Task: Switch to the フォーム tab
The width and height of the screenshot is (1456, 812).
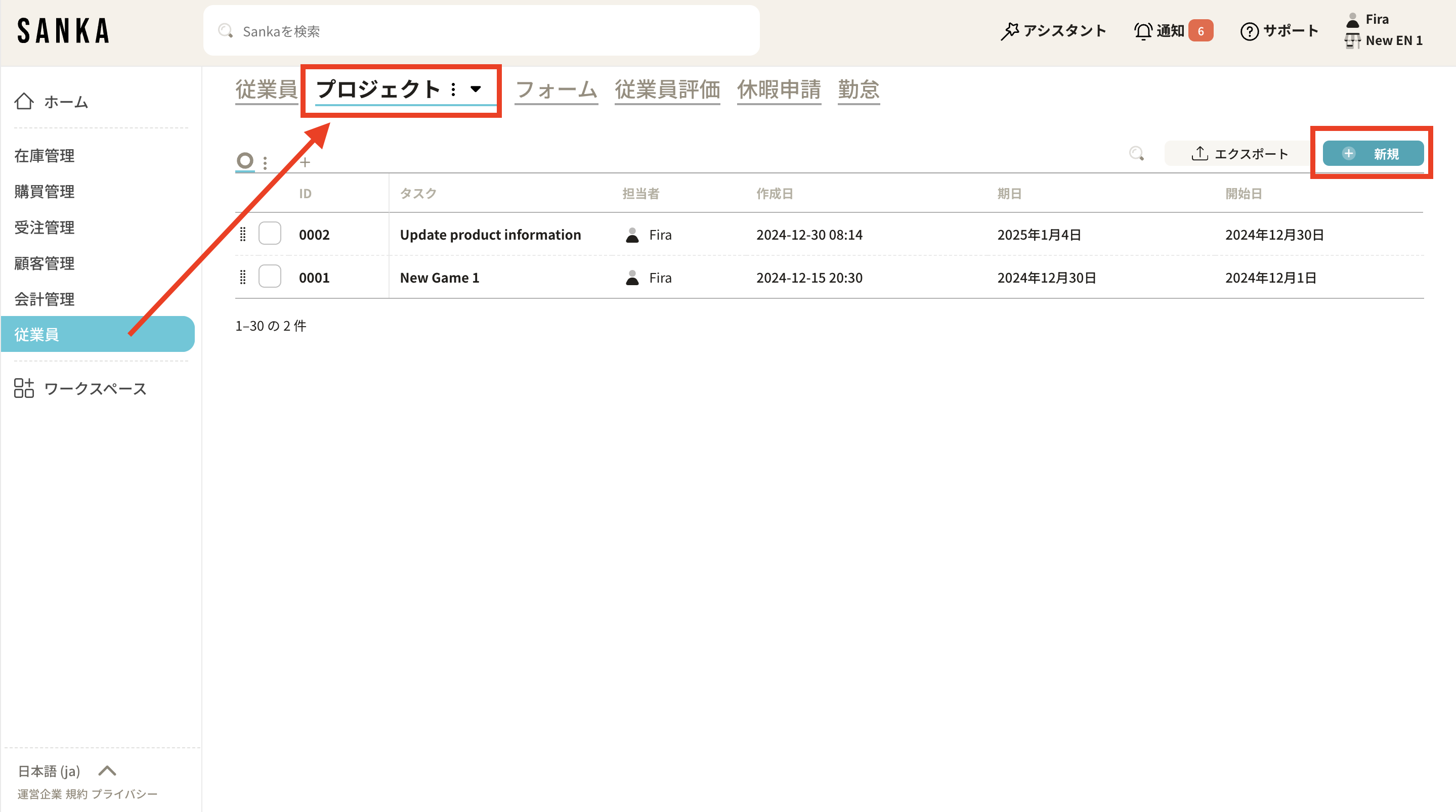Action: (x=556, y=90)
